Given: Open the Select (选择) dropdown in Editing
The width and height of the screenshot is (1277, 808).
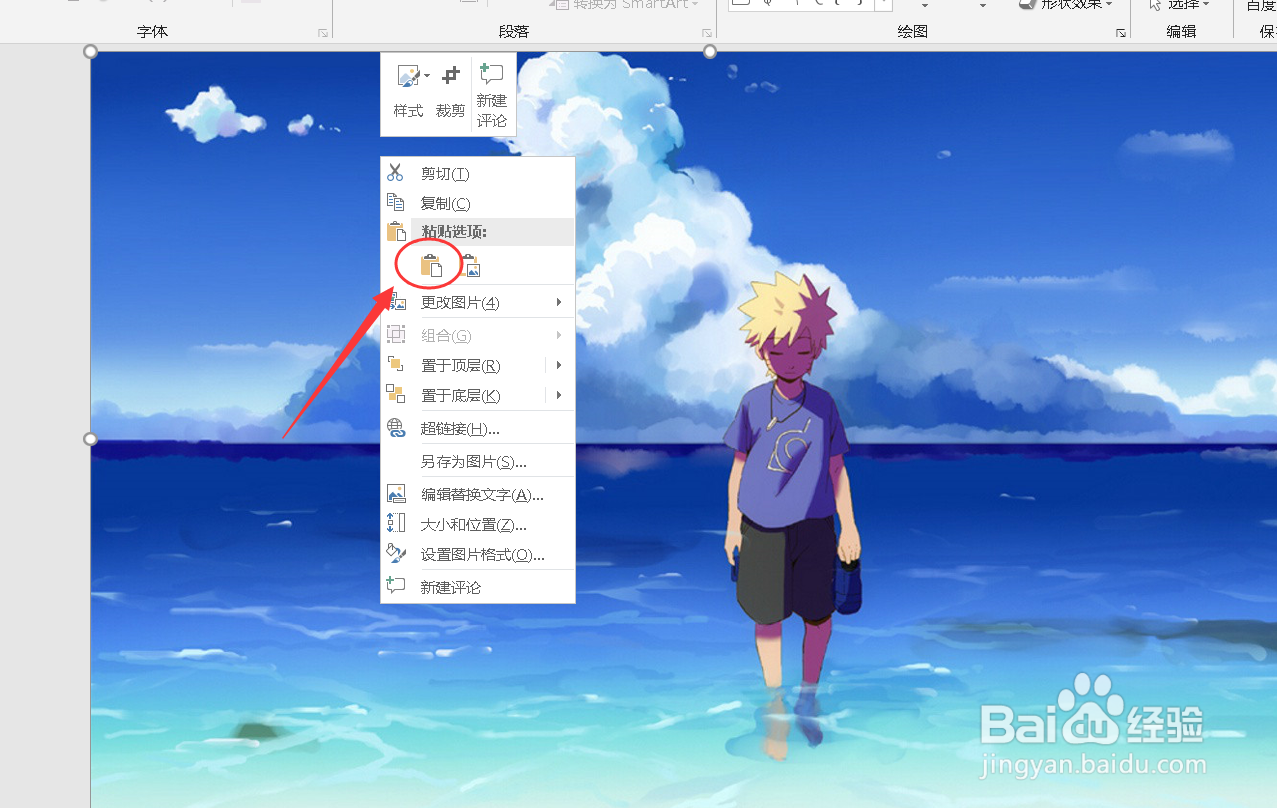Looking at the screenshot, I should 1180,4.
